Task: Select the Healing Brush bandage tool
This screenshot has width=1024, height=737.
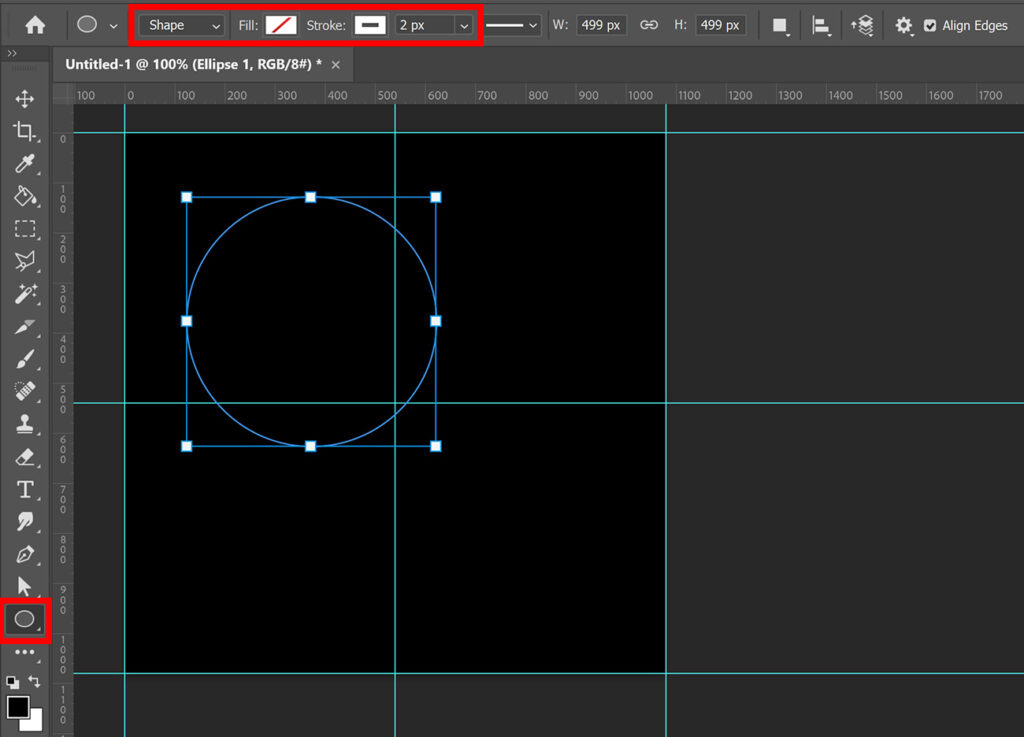Action: pos(25,391)
